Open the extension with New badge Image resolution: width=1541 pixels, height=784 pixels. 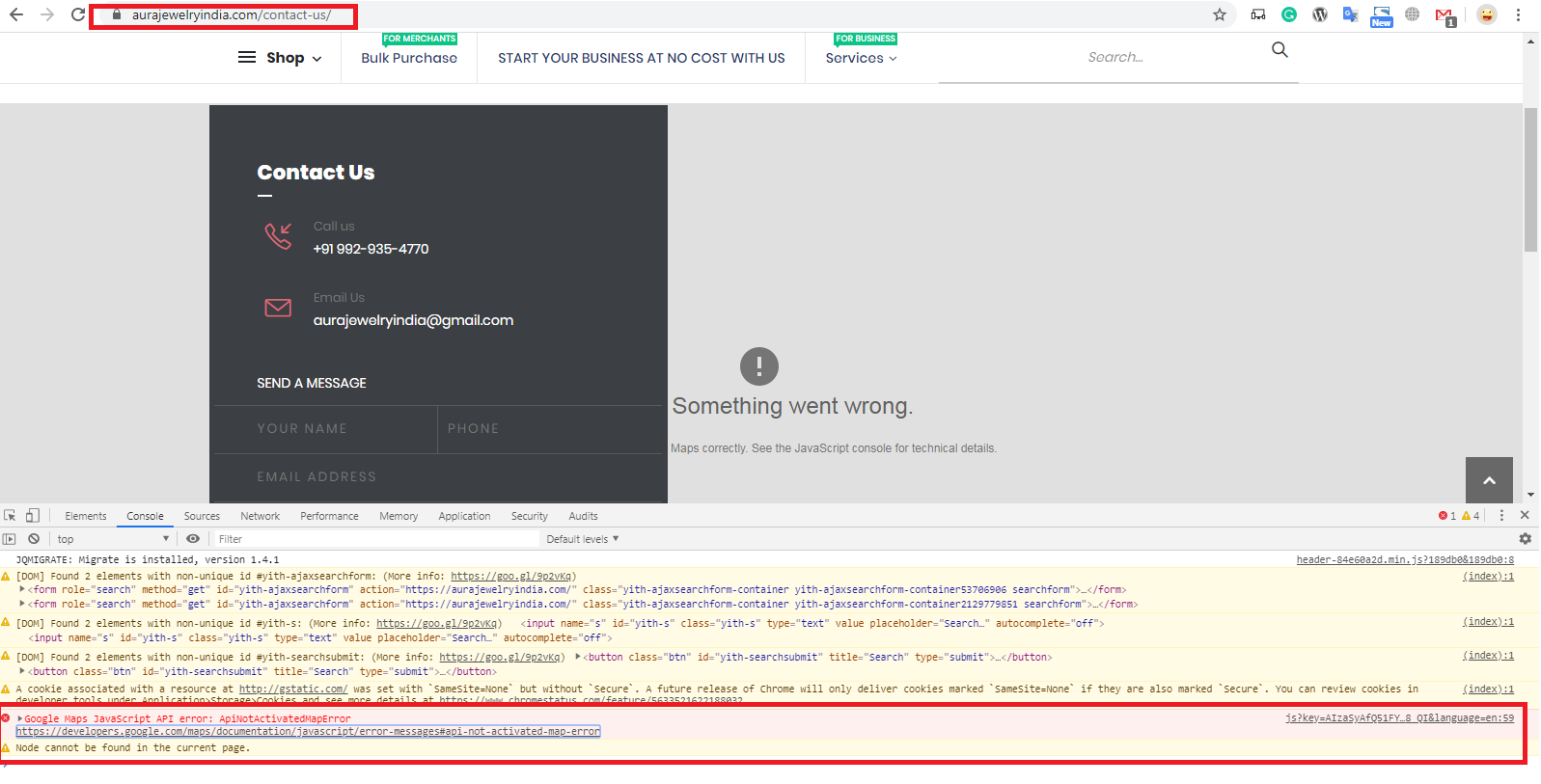[1382, 16]
